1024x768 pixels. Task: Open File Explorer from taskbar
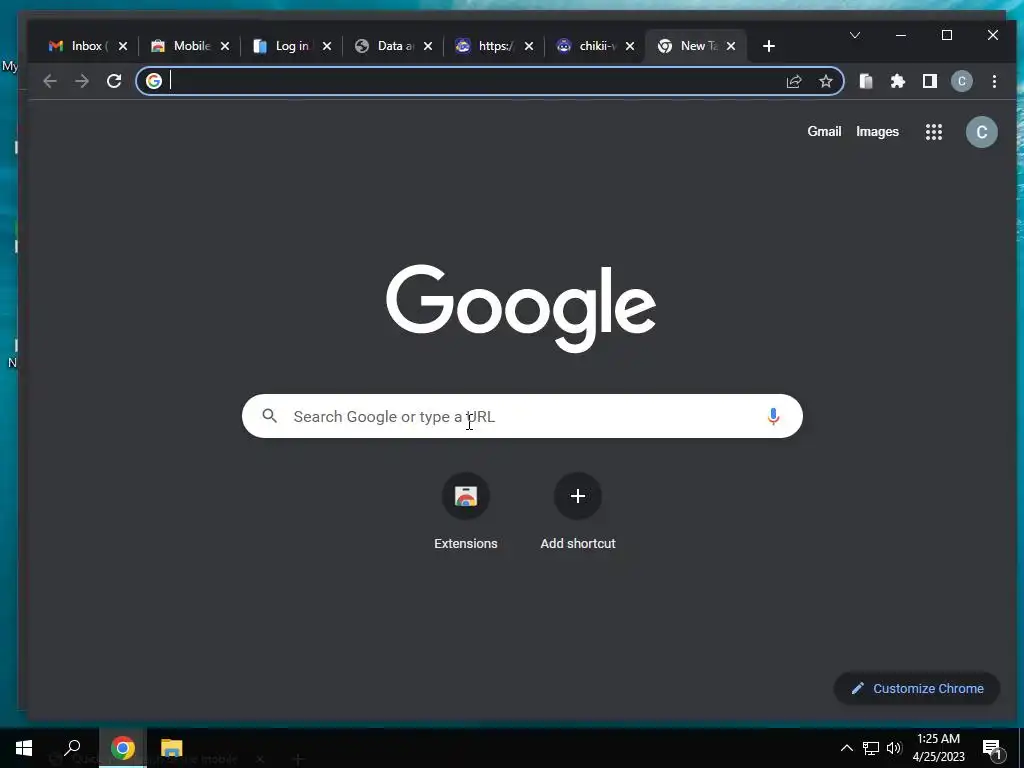[x=172, y=748]
